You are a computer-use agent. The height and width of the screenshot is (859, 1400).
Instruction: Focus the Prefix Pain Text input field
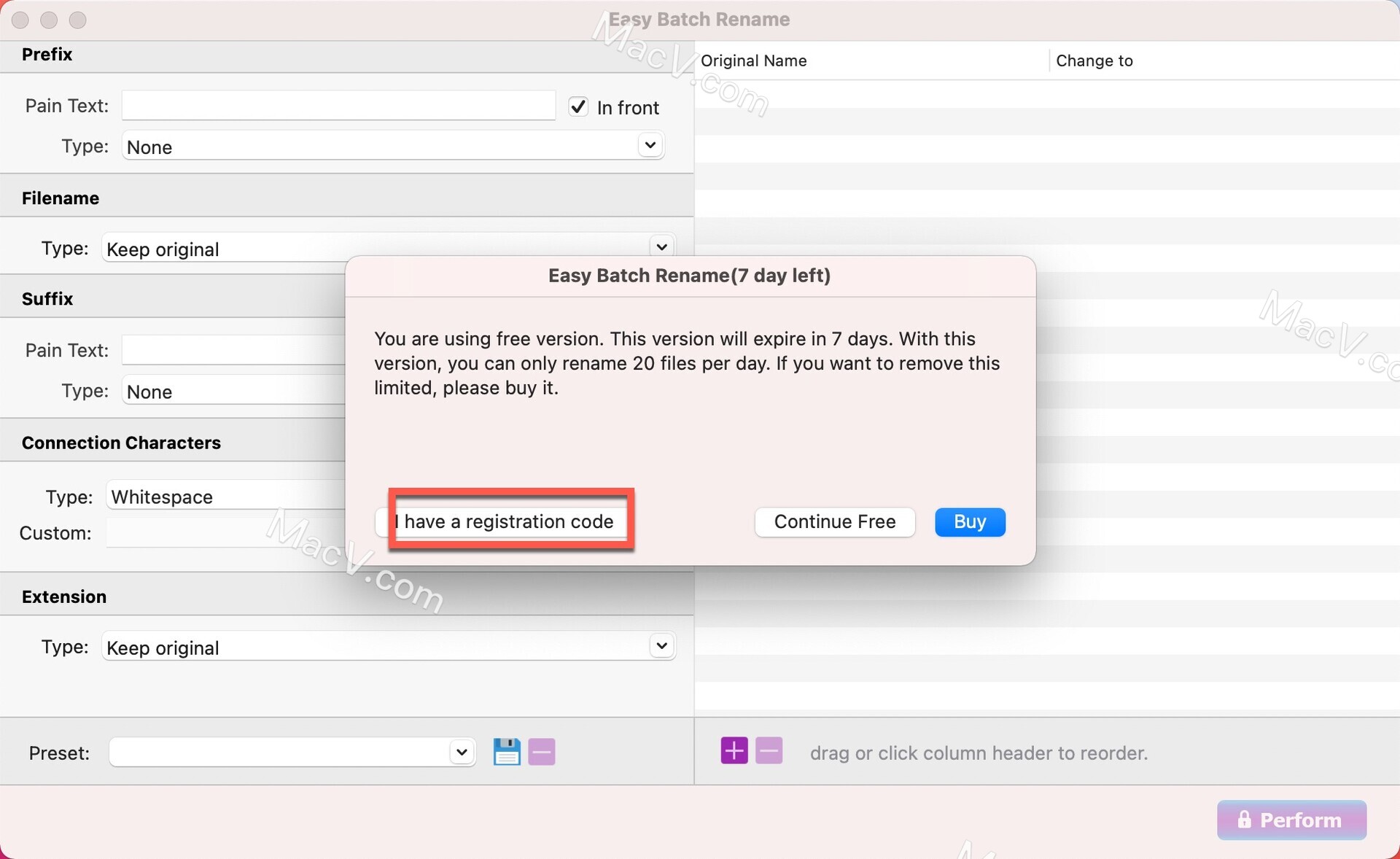click(339, 105)
